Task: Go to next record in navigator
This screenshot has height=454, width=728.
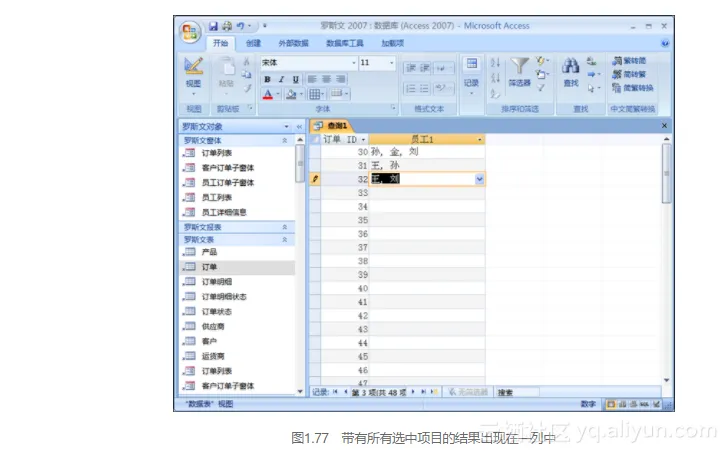Action: pos(413,392)
